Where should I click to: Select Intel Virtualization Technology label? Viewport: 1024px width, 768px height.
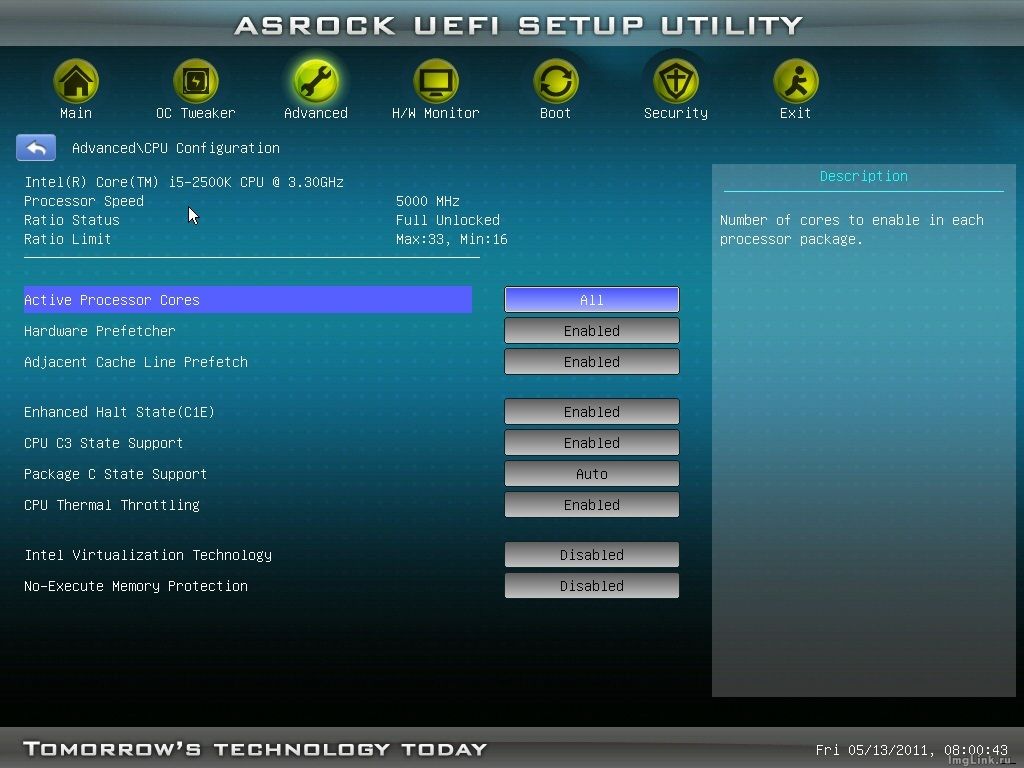pyautogui.click(x=148, y=555)
